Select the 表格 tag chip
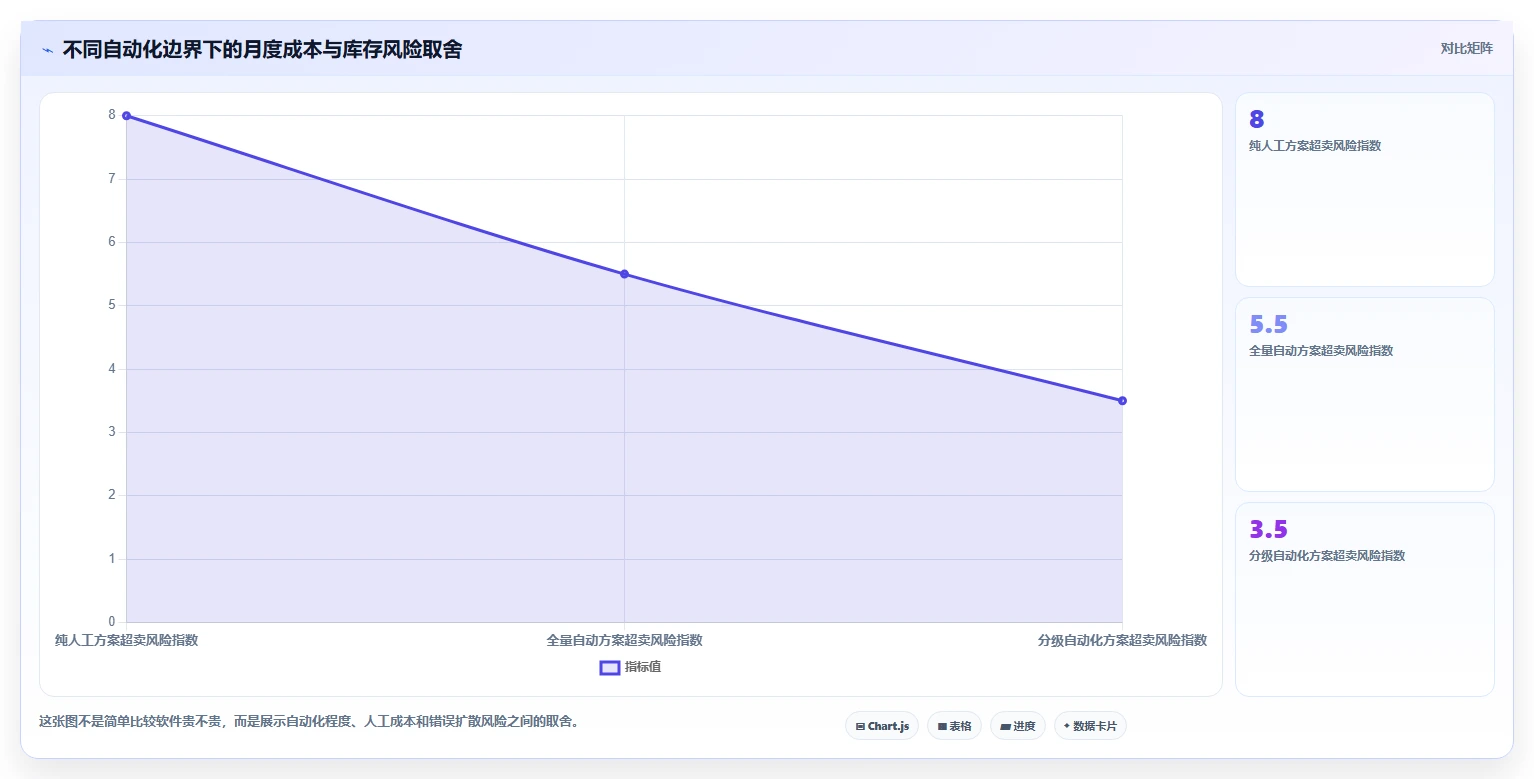Viewport: 1534px width, 779px height. (954, 726)
